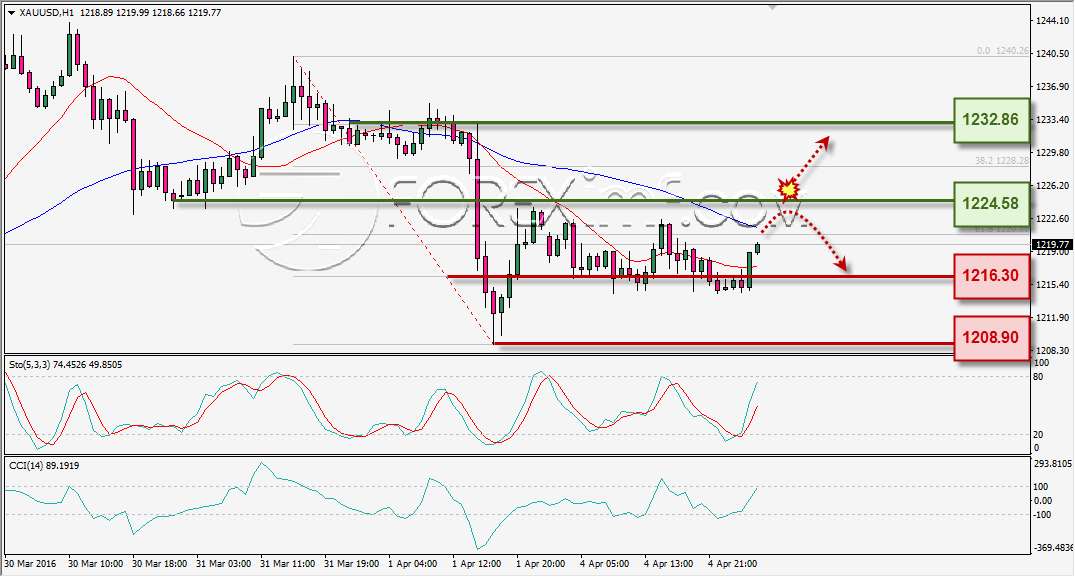Click the time axis label 31 Mar 11:00

288,563
